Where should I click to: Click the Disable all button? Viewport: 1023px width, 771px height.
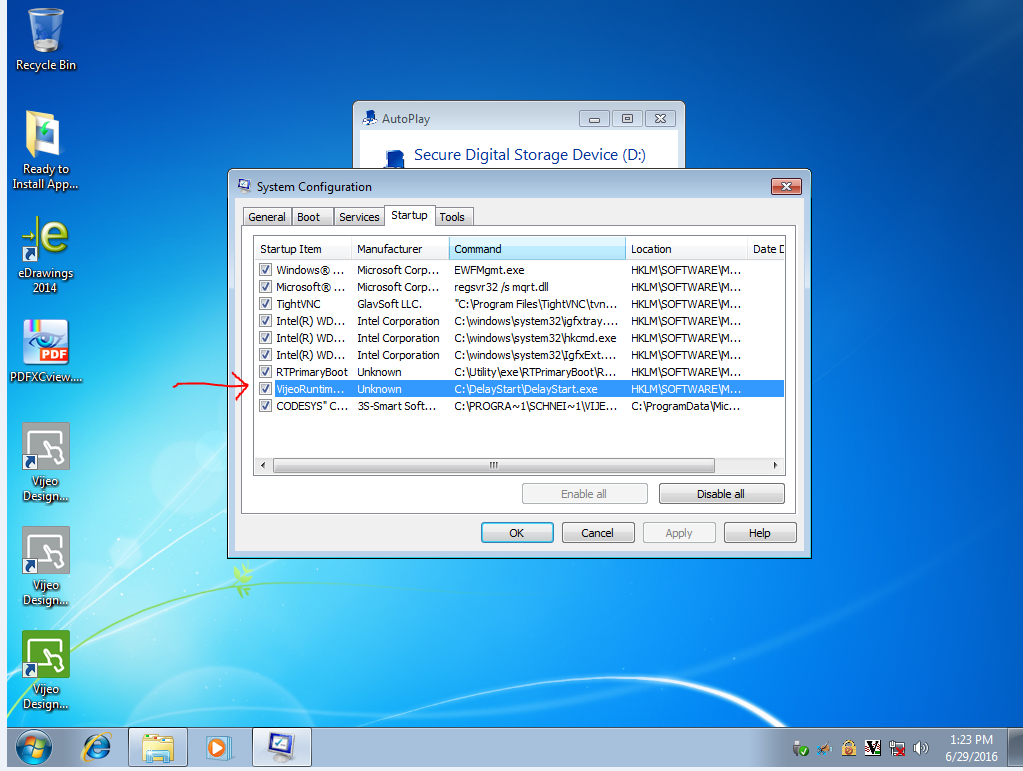click(x=721, y=494)
